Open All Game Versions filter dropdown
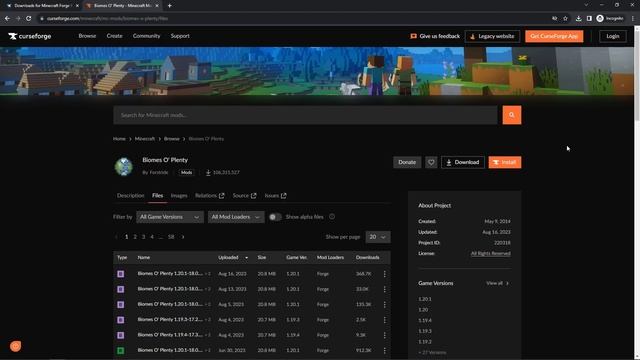Viewport: 640px width, 360px height. tap(170, 217)
